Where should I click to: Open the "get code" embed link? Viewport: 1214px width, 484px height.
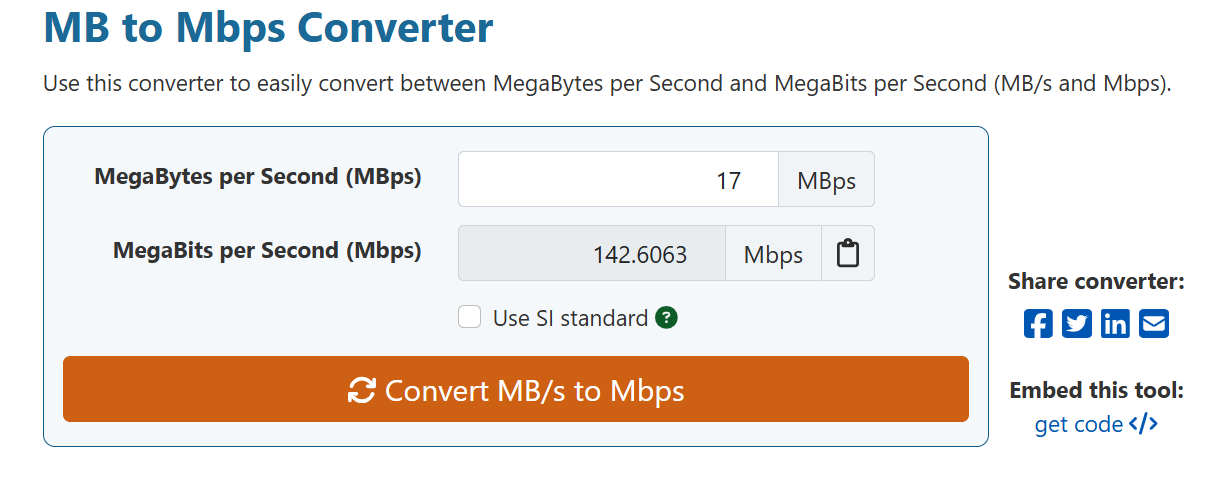point(1079,424)
